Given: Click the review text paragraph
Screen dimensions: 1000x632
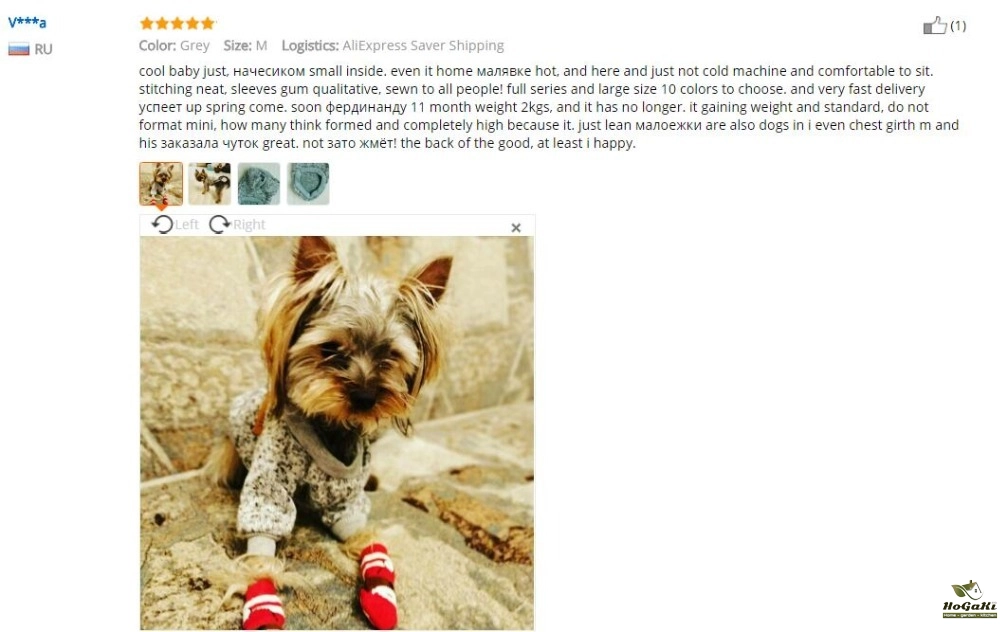Looking at the screenshot, I should (549, 107).
